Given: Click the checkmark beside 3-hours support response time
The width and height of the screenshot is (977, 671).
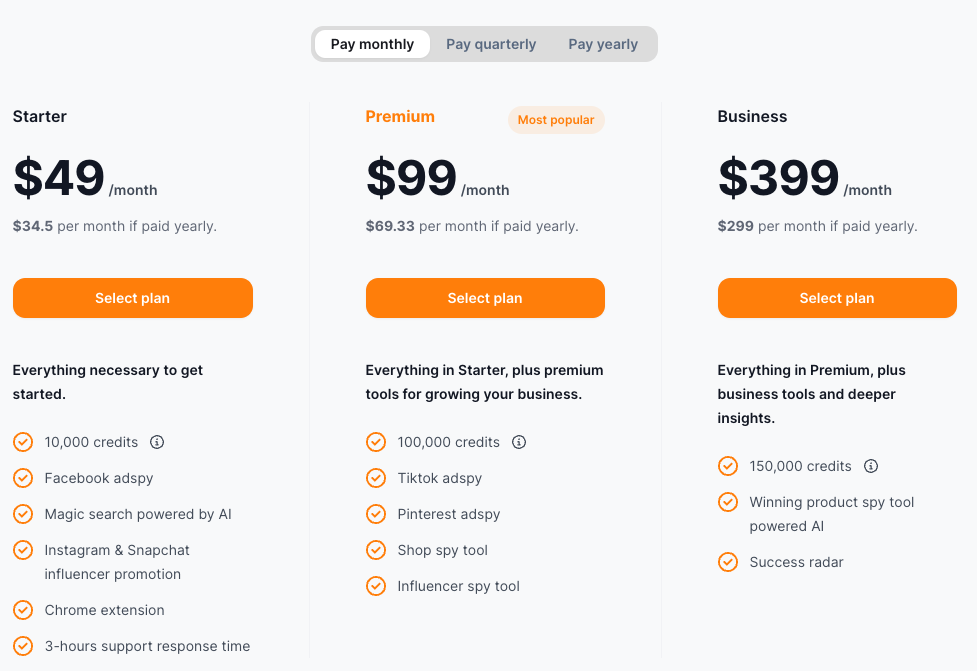Looking at the screenshot, I should click(23, 646).
